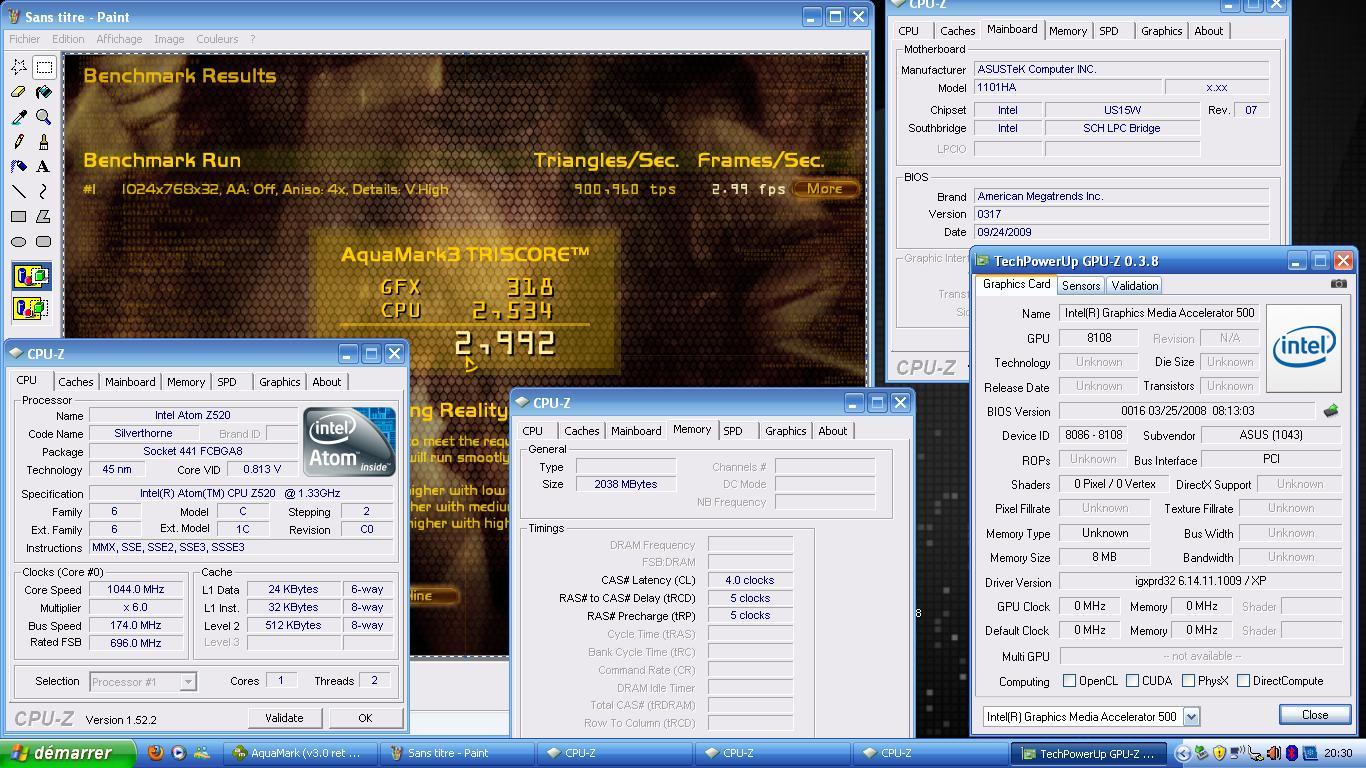Open the Processor #1 selection dropdown
Image resolution: width=1366 pixels, height=768 pixels.
(x=187, y=682)
